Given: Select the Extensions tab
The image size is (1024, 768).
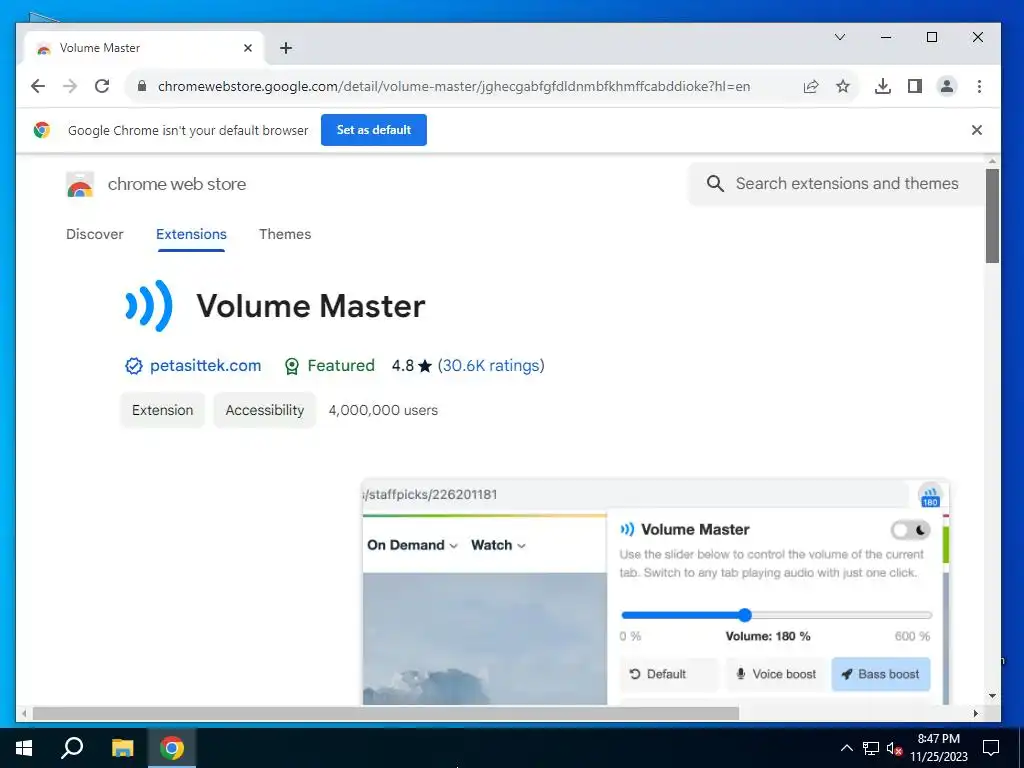Looking at the screenshot, I should coord(191,234).
